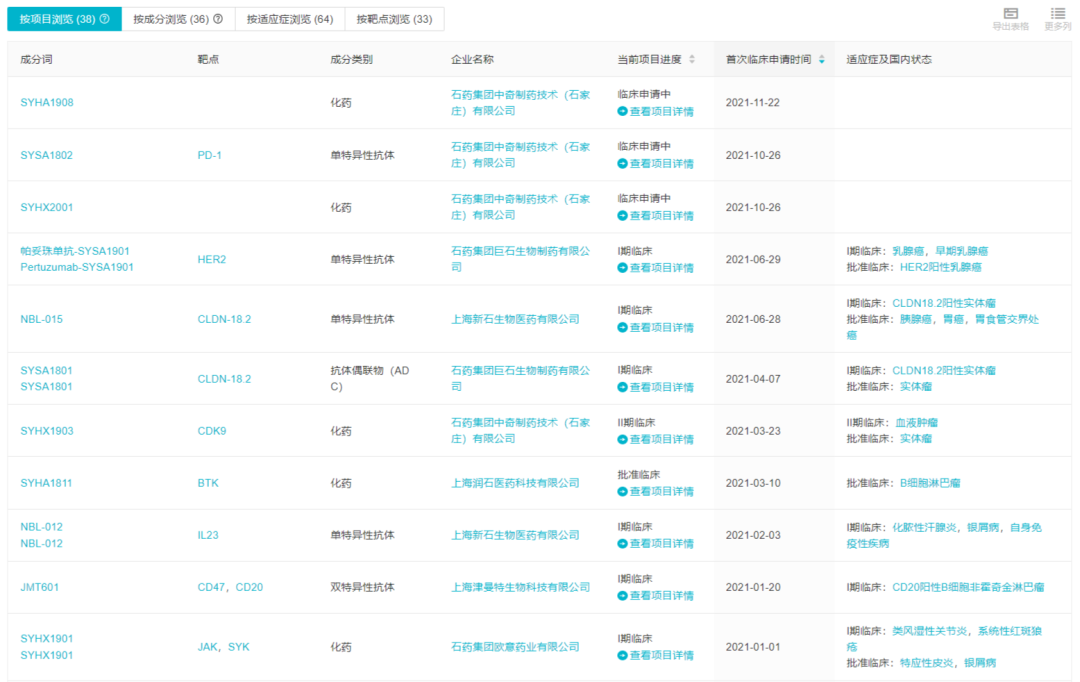Sort by 首次临床申请时间 column arrows
The width and height of the screenshot is (1080, 682).
point(822,60)
